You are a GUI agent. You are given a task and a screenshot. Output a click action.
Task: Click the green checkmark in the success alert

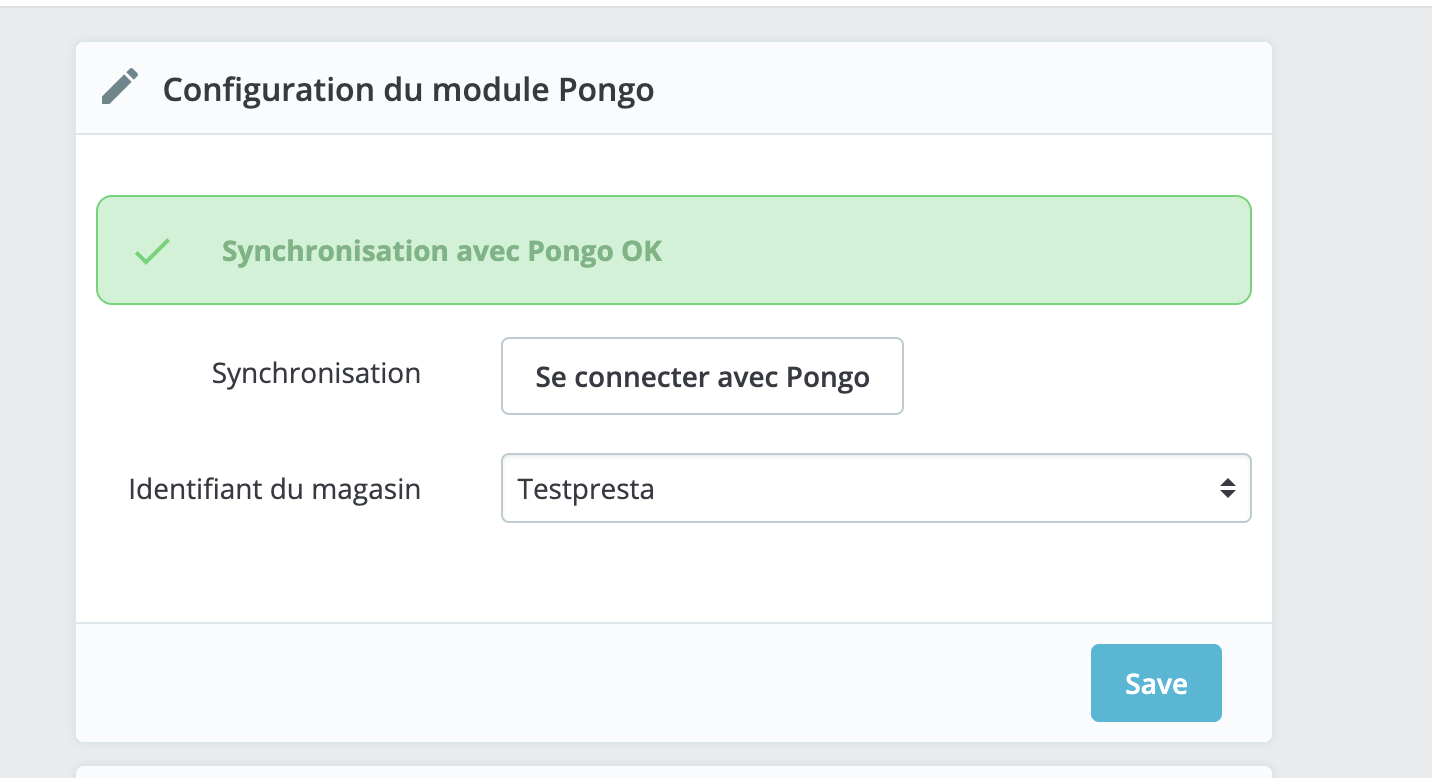(151, 251)
